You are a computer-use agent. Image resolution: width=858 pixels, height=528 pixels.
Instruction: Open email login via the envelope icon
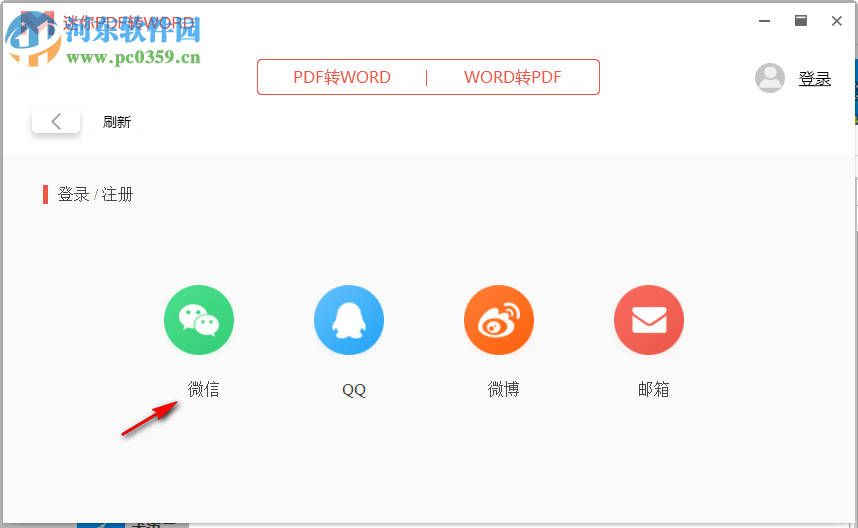pos(649,320)
